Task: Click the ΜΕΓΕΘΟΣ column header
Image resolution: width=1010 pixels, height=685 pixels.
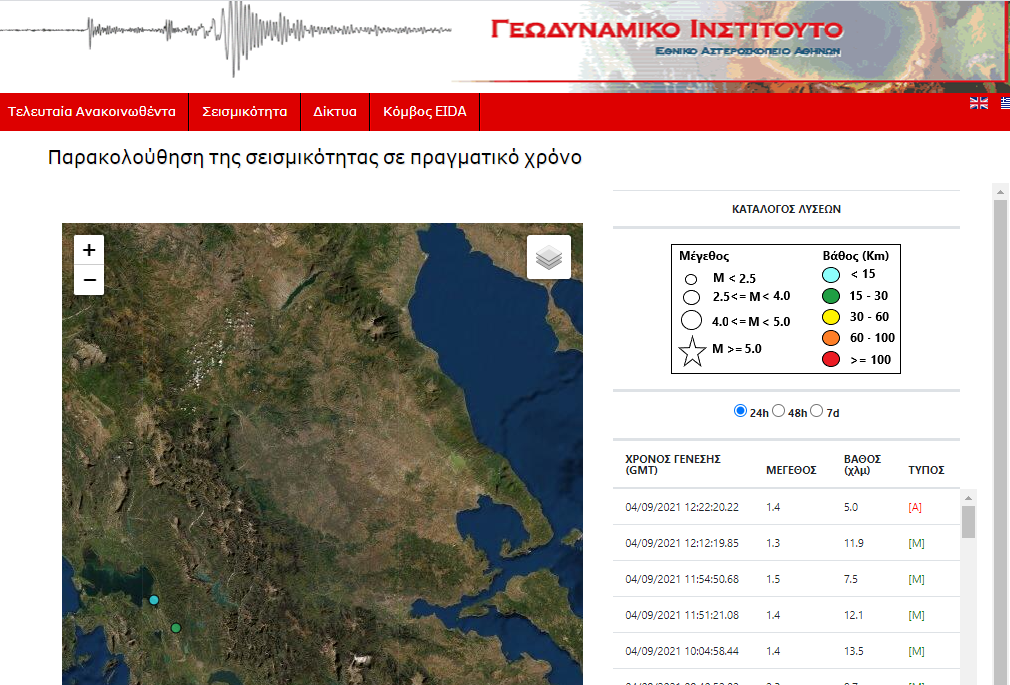Action: point(791,470)
